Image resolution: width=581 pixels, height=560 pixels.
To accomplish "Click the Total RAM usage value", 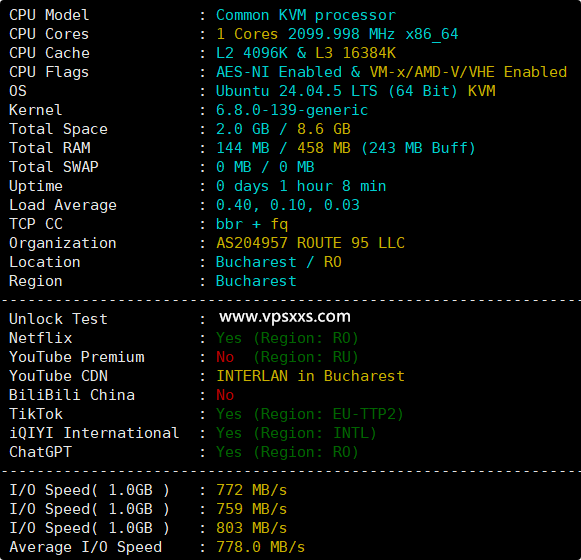I will [x=345, y=148].
